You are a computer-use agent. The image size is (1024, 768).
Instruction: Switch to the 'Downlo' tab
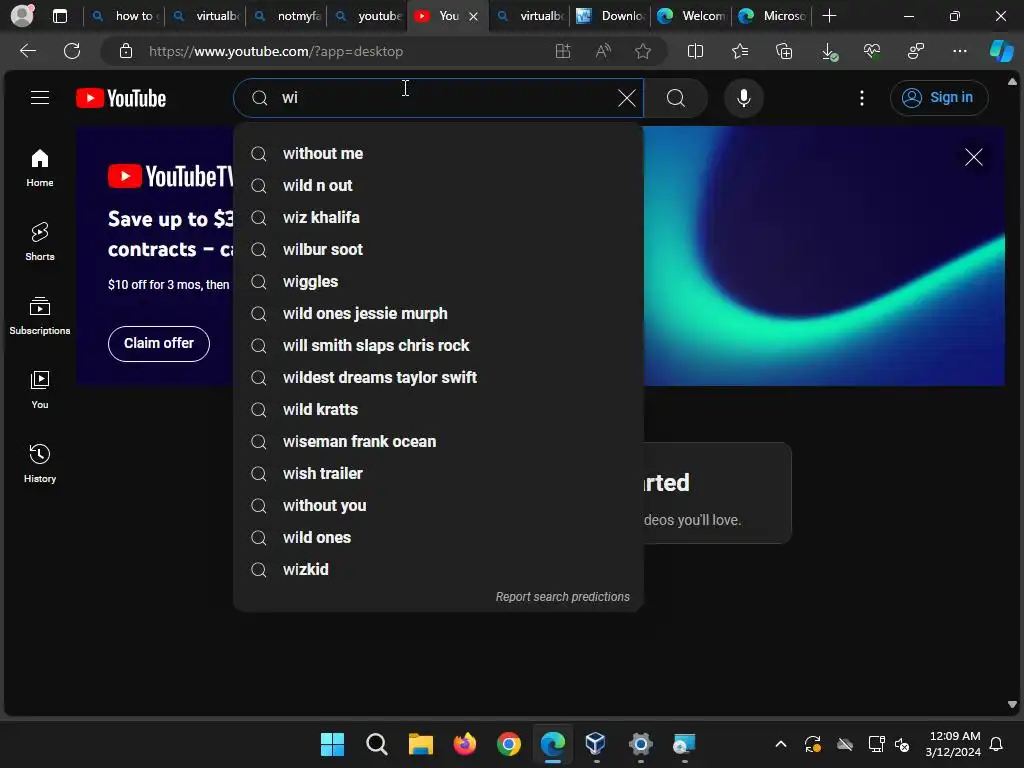(x=610, y=16)
